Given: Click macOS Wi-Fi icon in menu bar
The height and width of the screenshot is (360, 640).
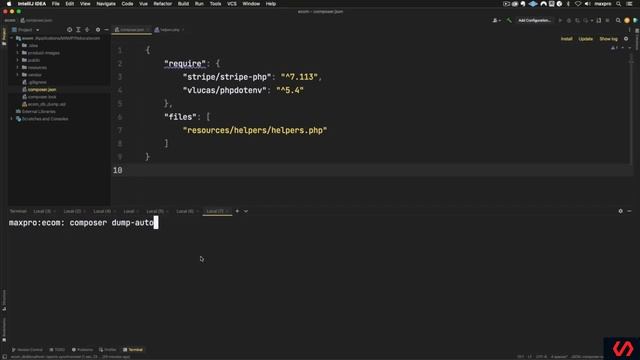Looking at the screenshot, I should (x=578, y=4).
